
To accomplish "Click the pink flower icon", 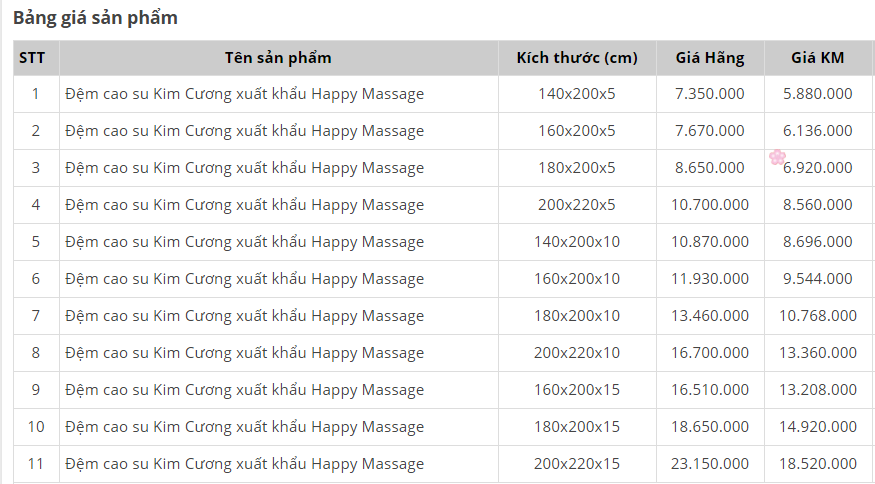I will click(778, 157).
